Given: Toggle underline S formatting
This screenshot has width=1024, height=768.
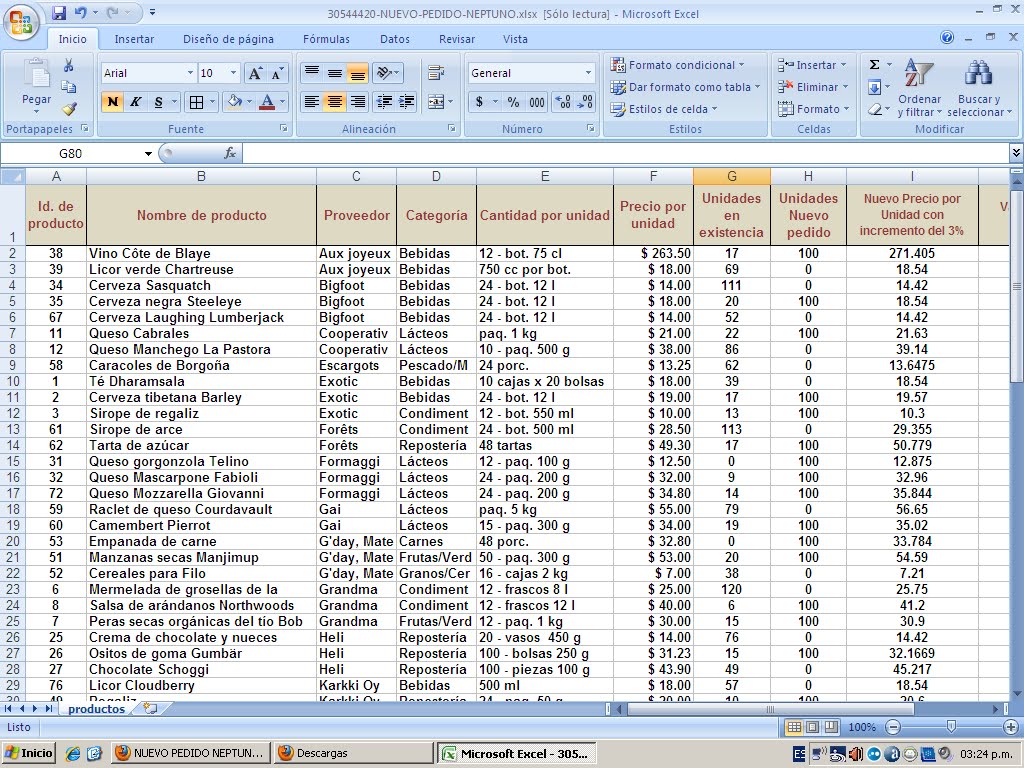Looking at the screenshot, I should [x=158, y=102].
